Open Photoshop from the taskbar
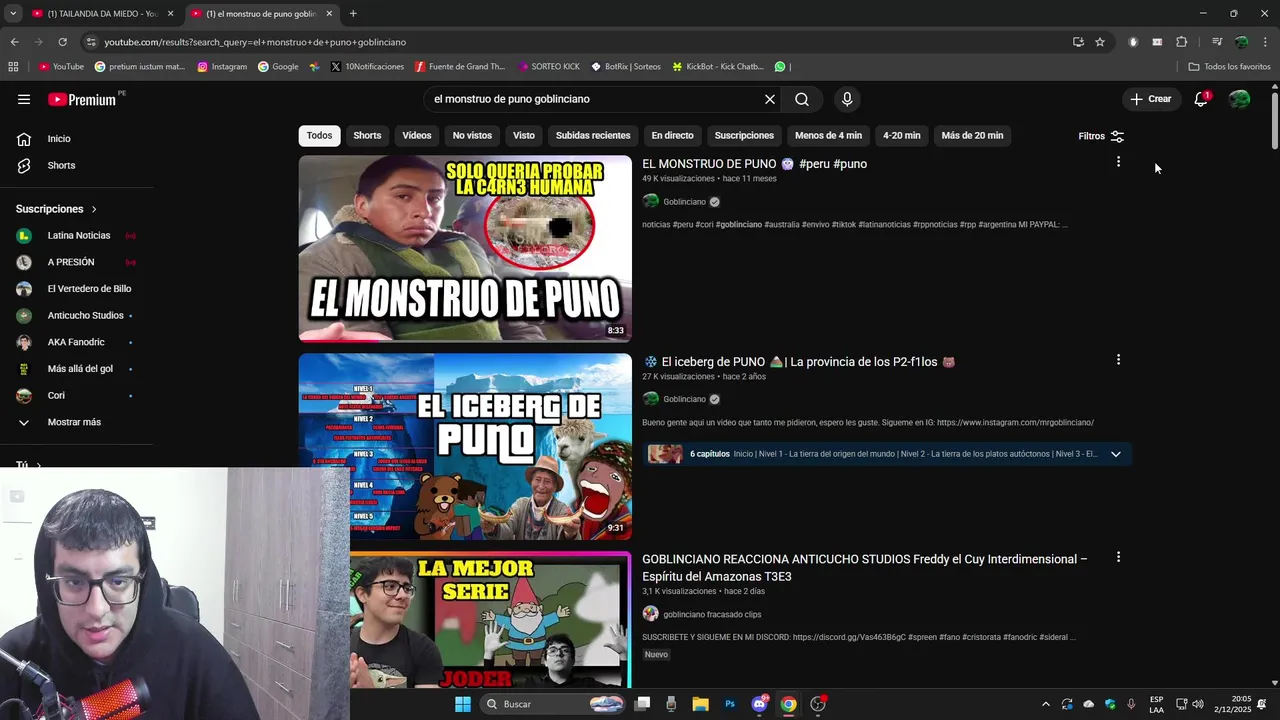The height and width of the screenshot is (720, 1280). click(730, 704)
